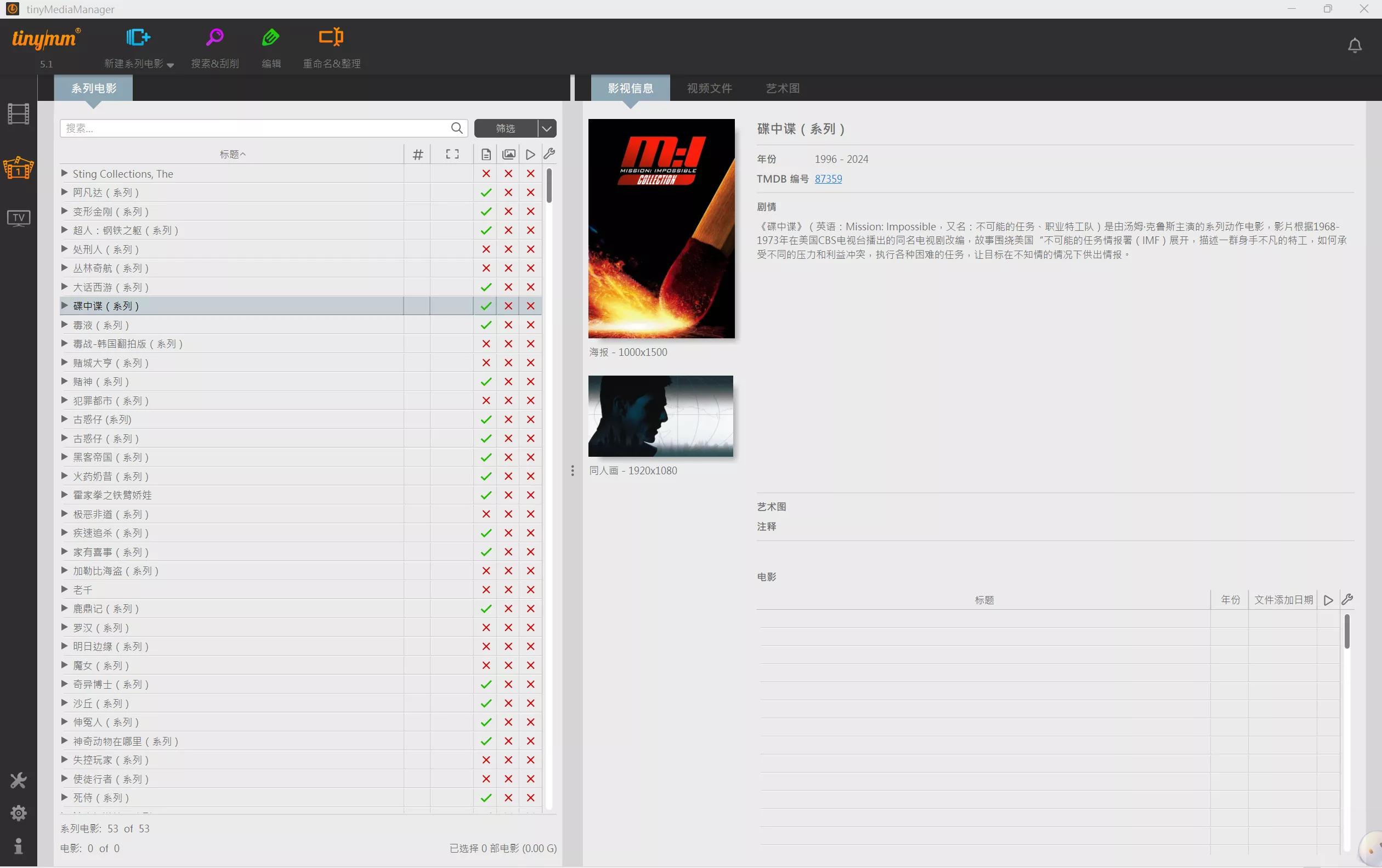Expand the 奇异博士（系列）tree node
The height and width of the screenshot is (868, 1382).
point(64,684)
